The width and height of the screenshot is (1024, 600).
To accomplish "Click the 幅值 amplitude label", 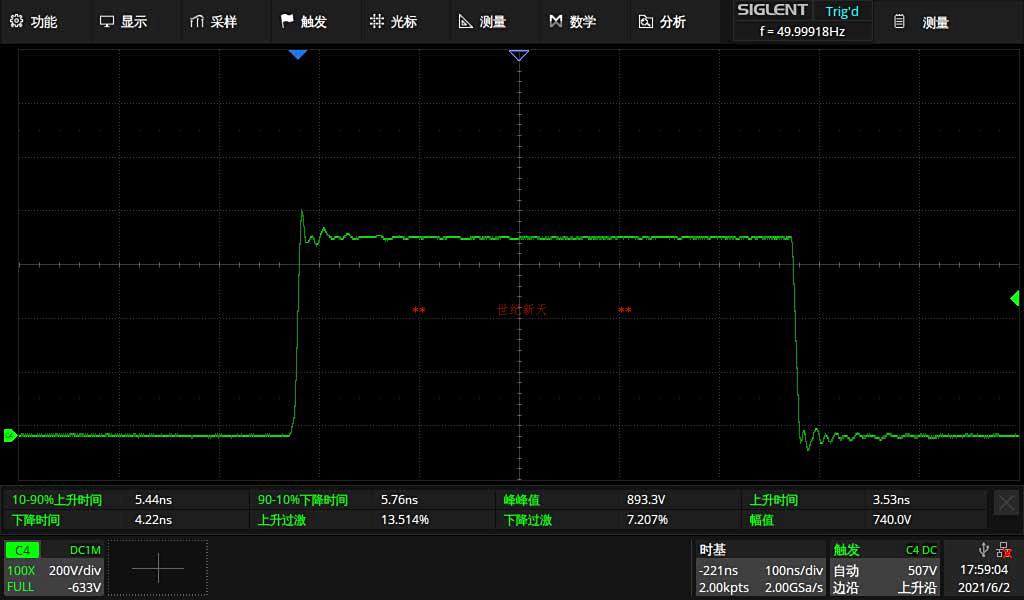I will coord(761,520).
